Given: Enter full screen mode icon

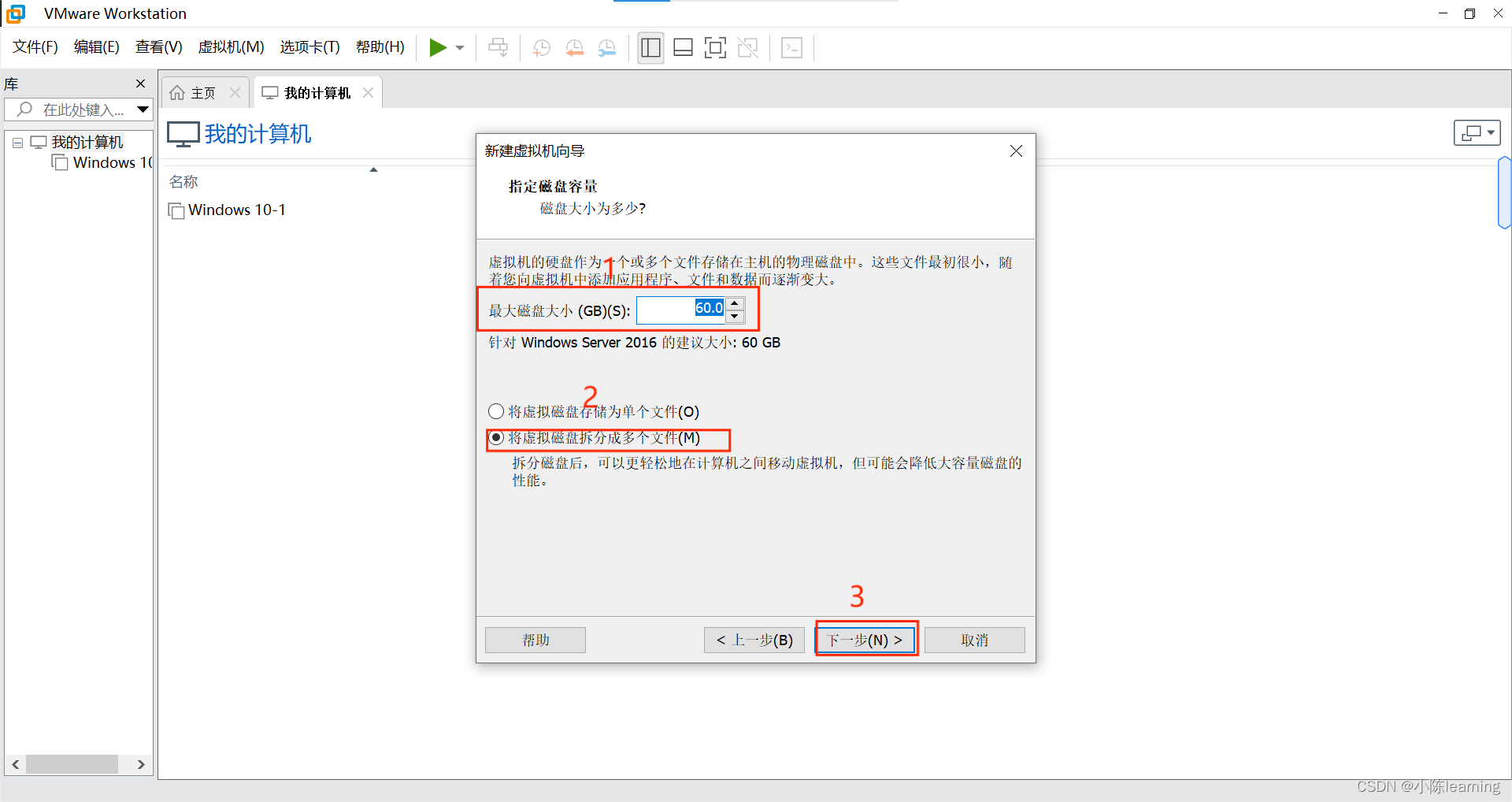Looking at the screenshot, I should (715, 48).
